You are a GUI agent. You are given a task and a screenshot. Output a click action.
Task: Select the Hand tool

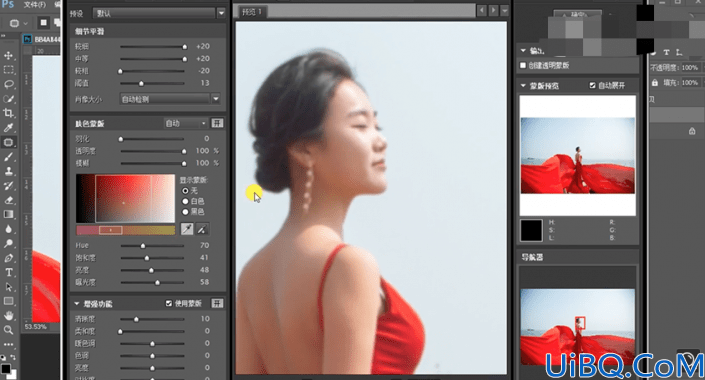8,315
